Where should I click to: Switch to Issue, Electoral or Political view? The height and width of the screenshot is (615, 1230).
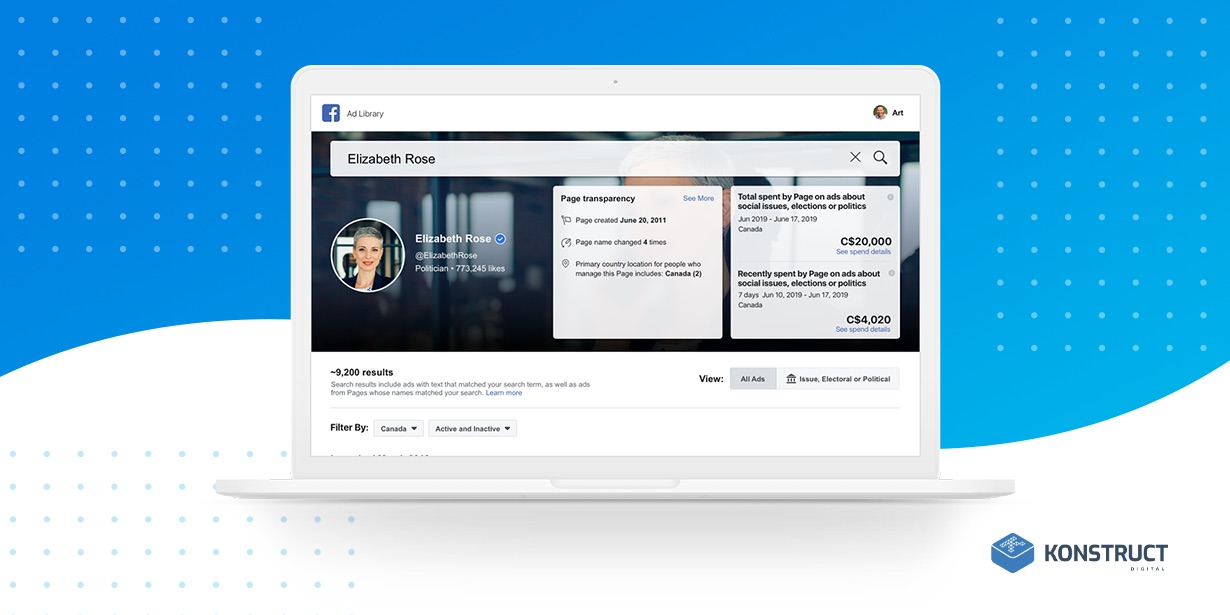point(838,379)
